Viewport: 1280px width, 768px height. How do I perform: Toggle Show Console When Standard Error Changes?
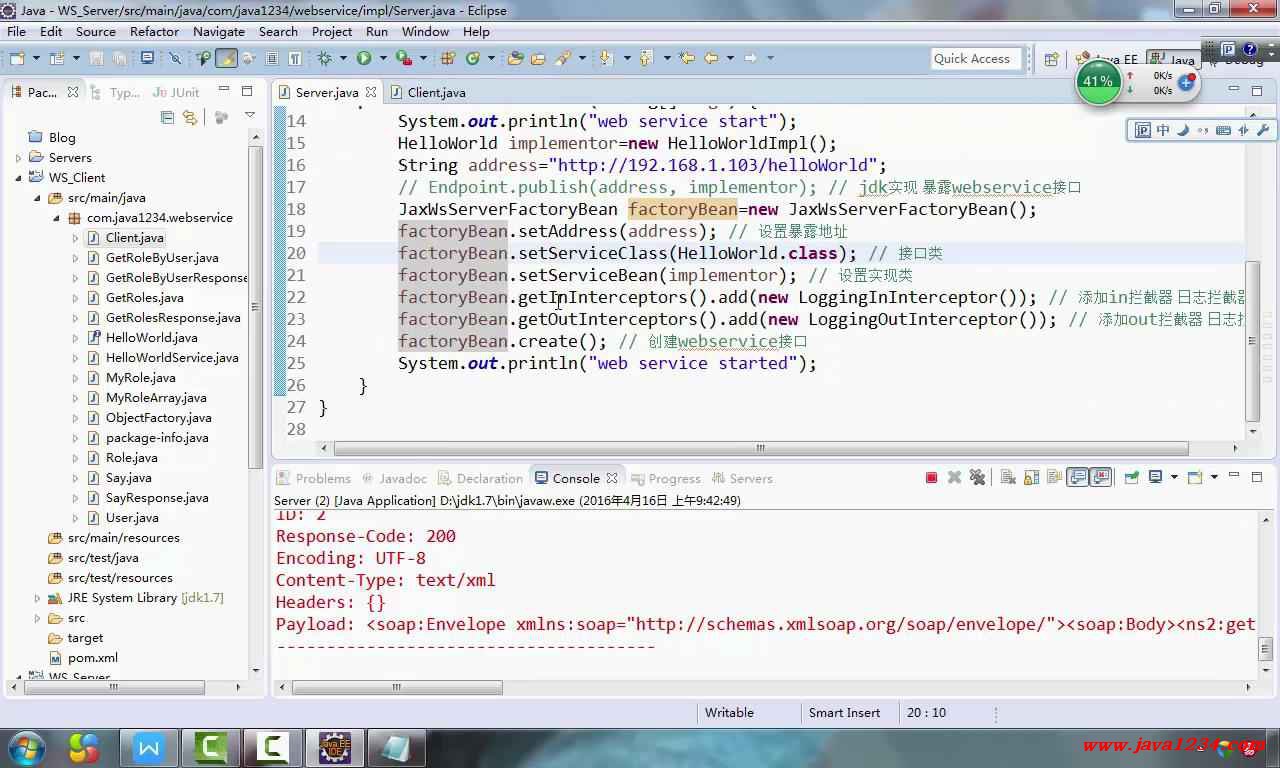click(1101, 478)
